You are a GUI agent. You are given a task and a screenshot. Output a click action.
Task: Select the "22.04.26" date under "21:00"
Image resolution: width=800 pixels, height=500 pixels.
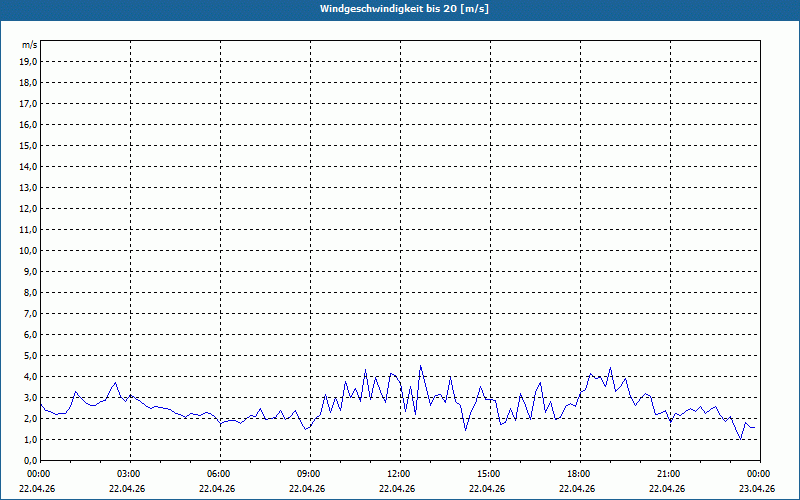pyautogui.click(x=667, y=488)
